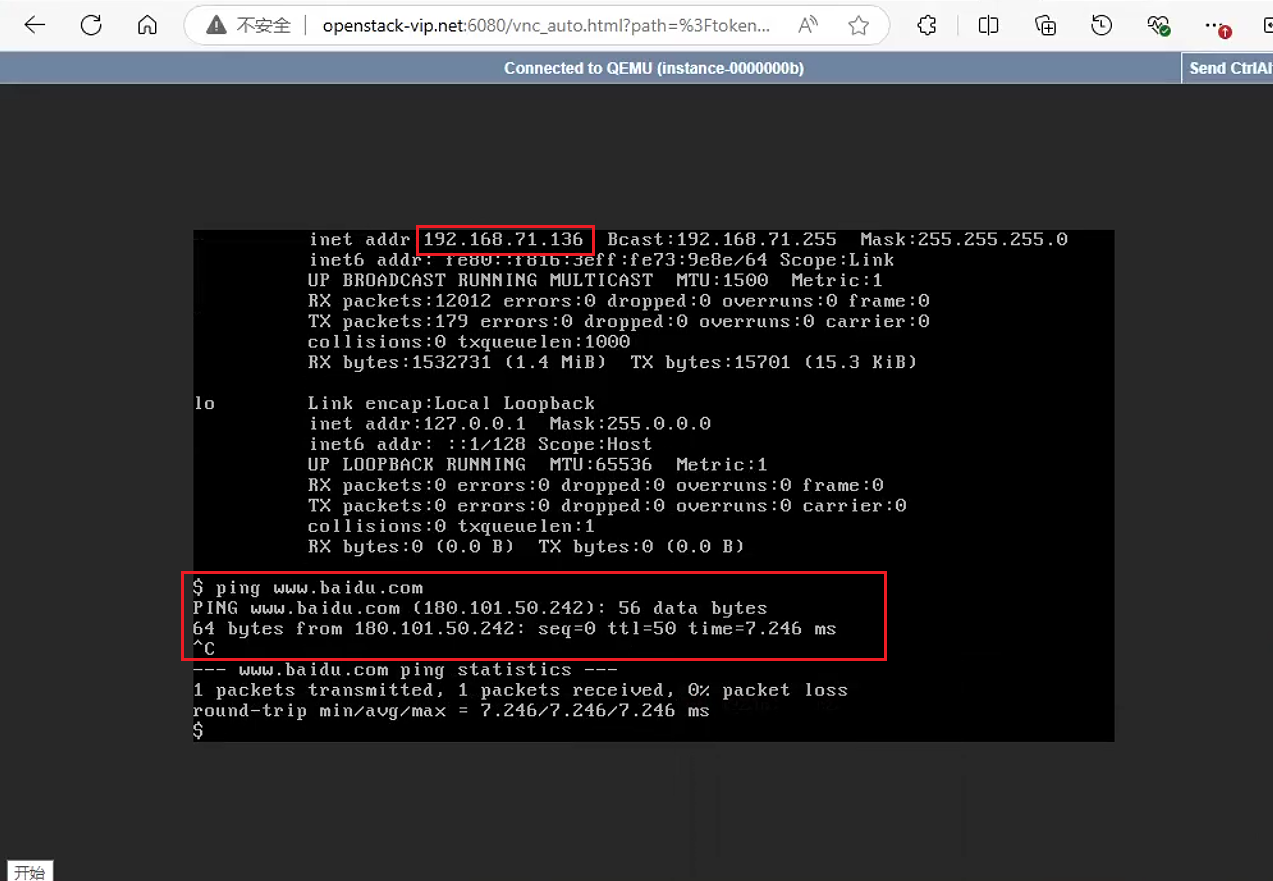This screenshot has width=1273, height=881.
Task: Show browsing History panel
Action: [1102, 26]
